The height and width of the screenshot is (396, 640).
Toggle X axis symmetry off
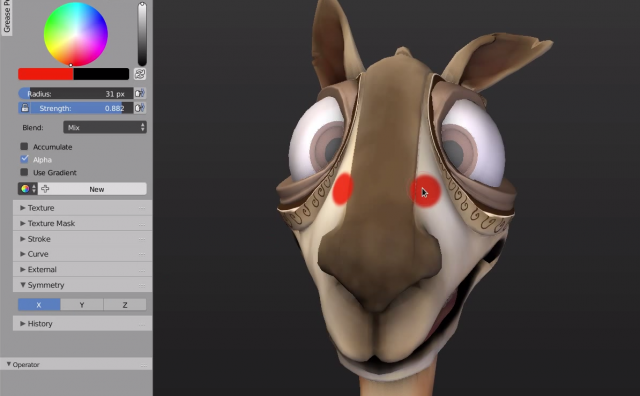39,305
